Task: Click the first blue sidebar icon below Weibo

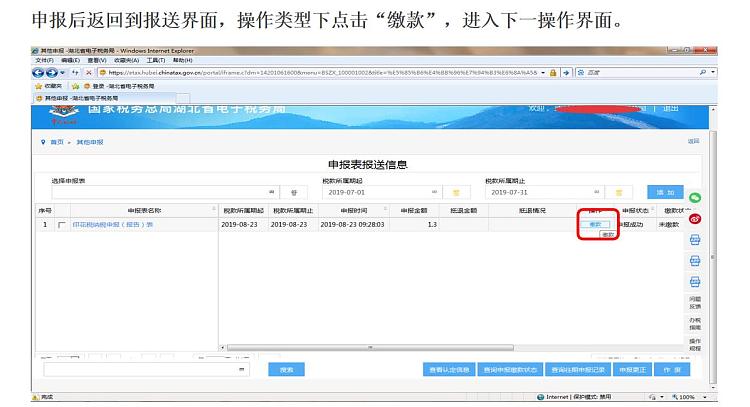Action: tap(695, 240)
